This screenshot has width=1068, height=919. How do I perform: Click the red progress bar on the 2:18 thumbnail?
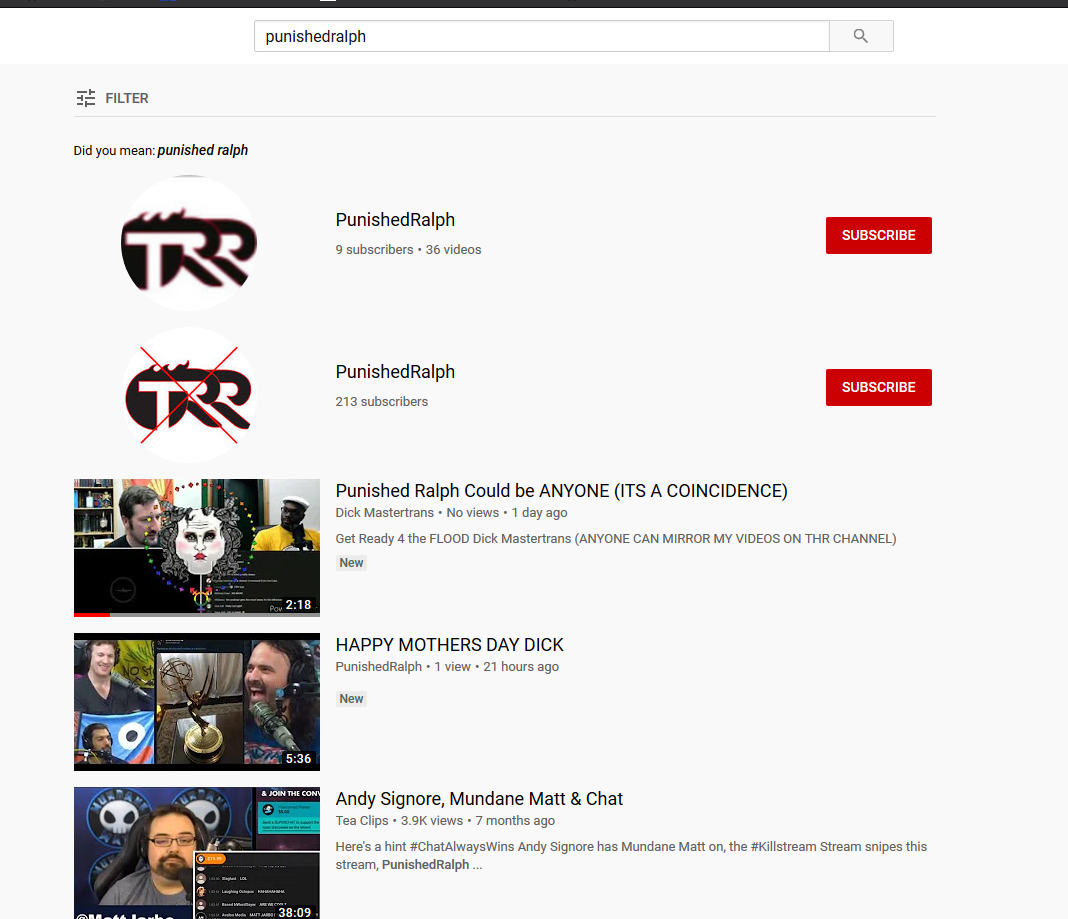92,614
